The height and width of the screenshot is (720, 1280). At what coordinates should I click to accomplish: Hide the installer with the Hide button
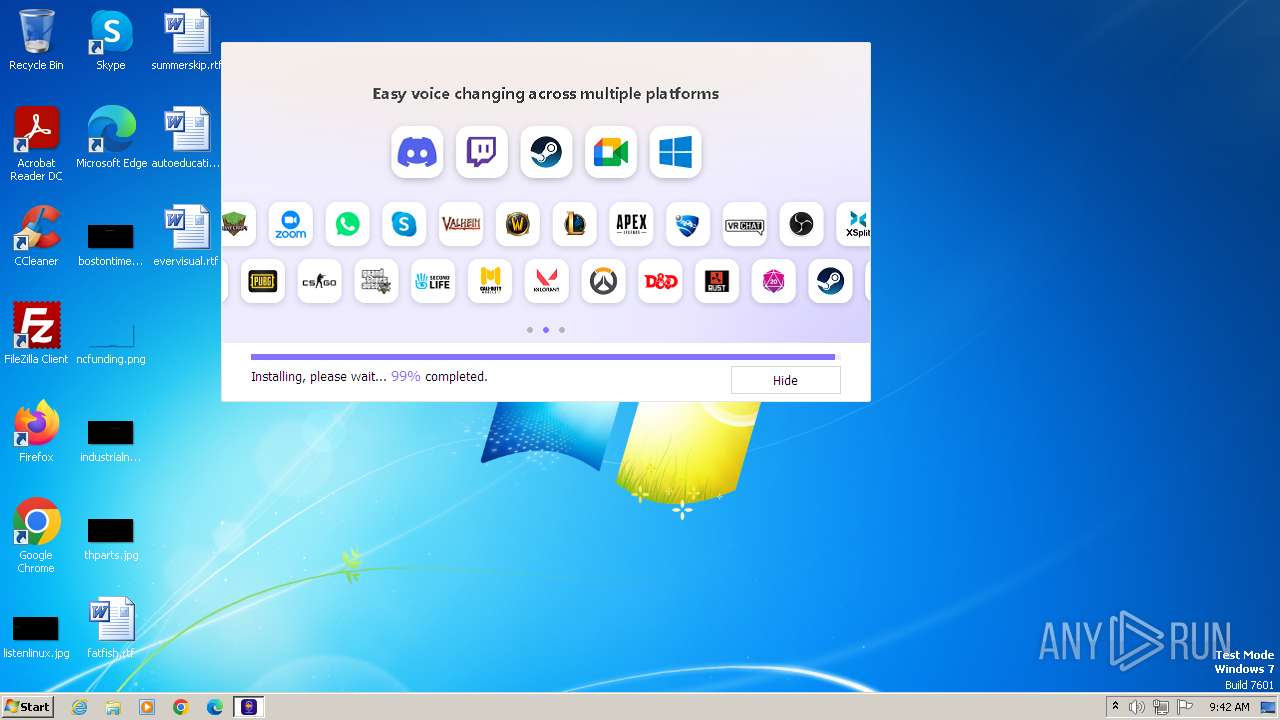pyautogui.click(x=785, y=380)
